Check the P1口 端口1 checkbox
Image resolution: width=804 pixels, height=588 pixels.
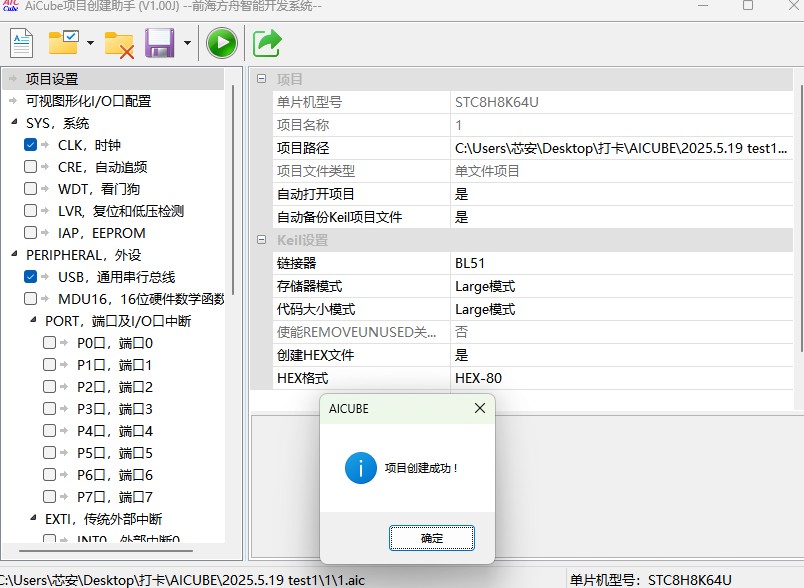(x=49, y=364)
